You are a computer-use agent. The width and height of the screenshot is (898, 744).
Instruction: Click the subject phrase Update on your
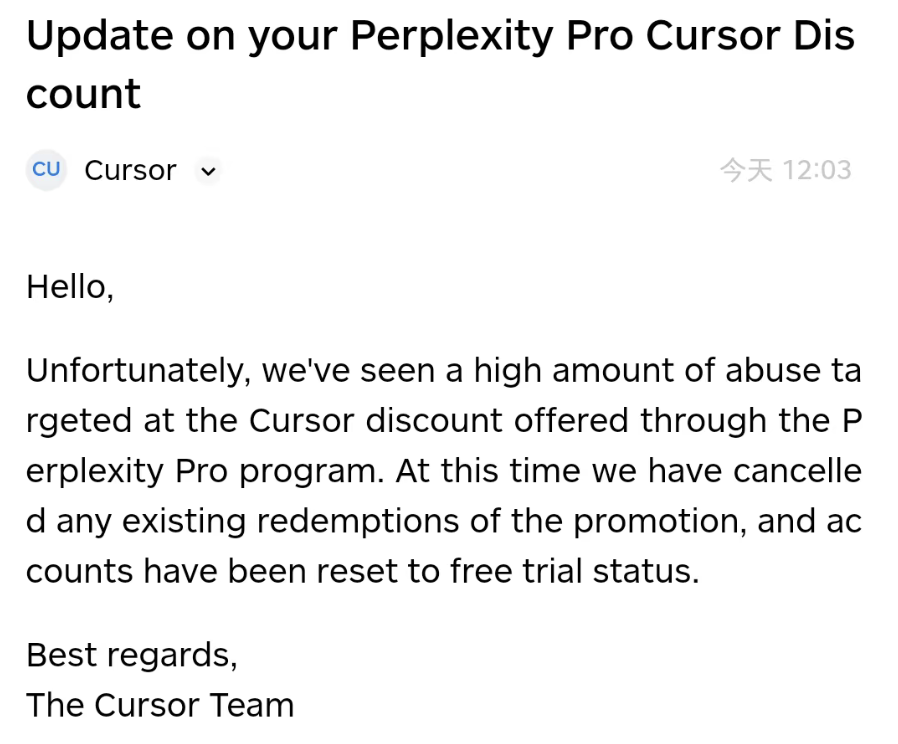click(x=180, y=36)
